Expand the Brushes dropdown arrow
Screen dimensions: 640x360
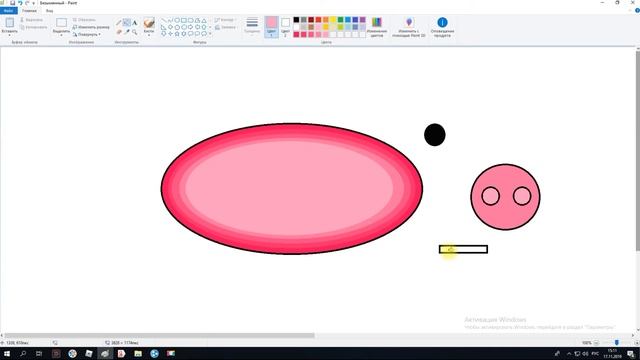tap(149, 36)
